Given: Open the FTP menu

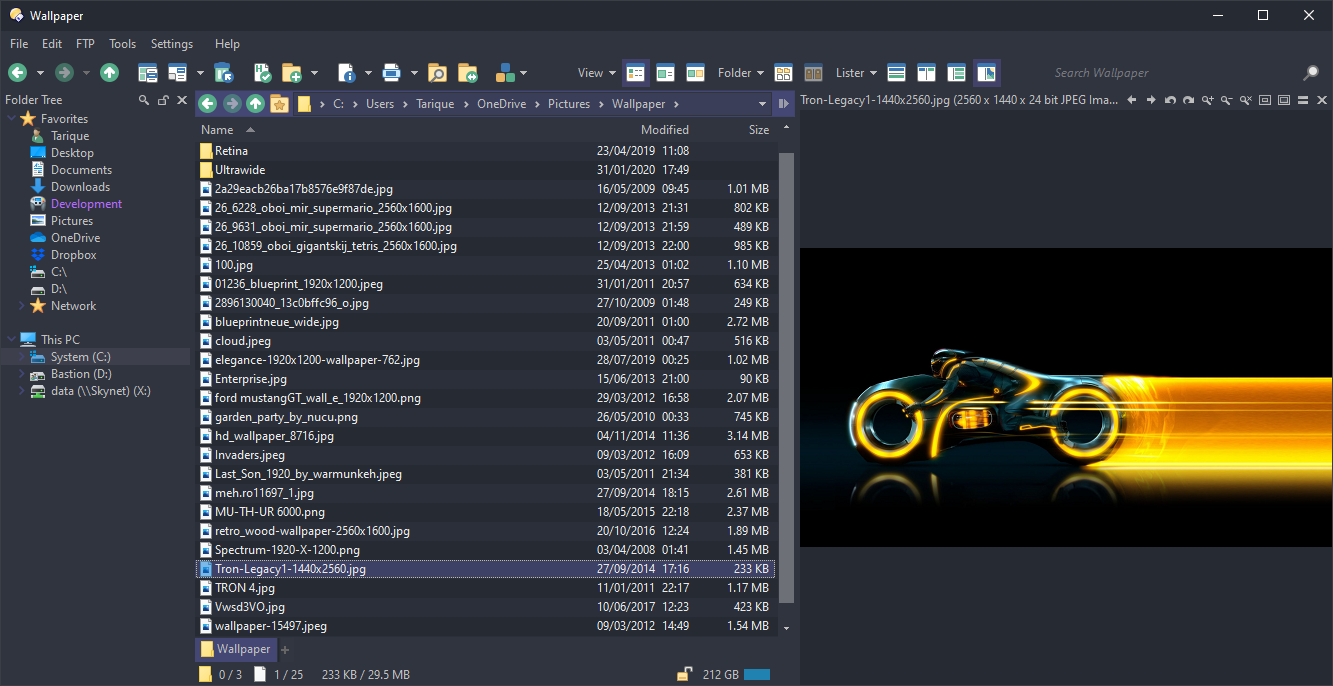Looking at the screenshot, I should (85, 44).
